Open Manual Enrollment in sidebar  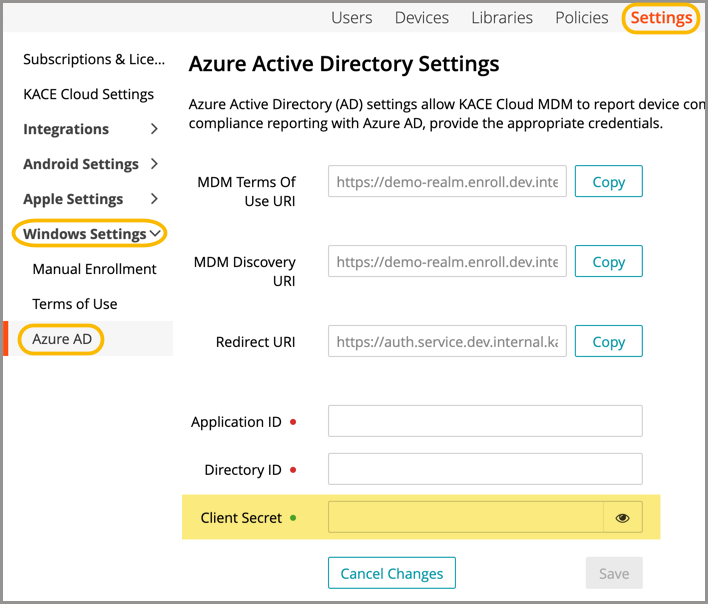point(94,269)
